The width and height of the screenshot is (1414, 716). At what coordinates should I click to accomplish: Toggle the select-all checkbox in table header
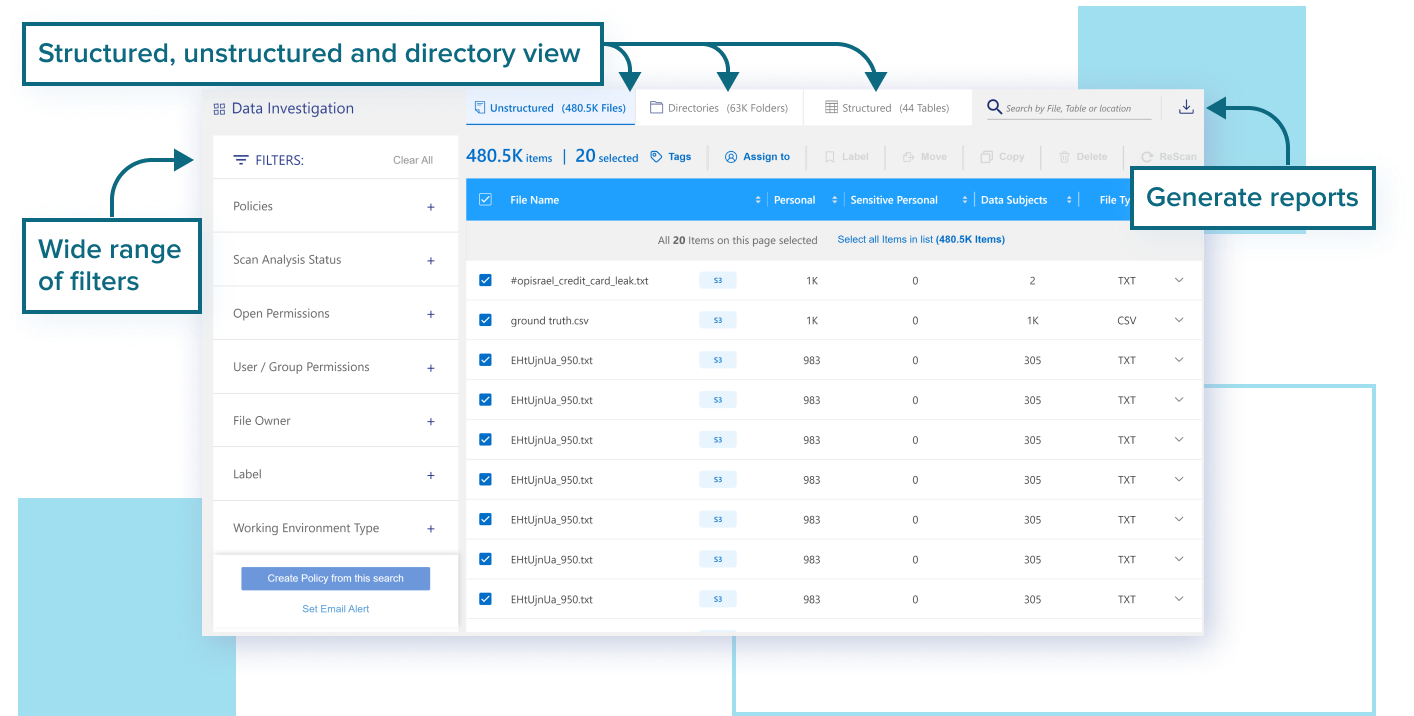click(486, 200)
